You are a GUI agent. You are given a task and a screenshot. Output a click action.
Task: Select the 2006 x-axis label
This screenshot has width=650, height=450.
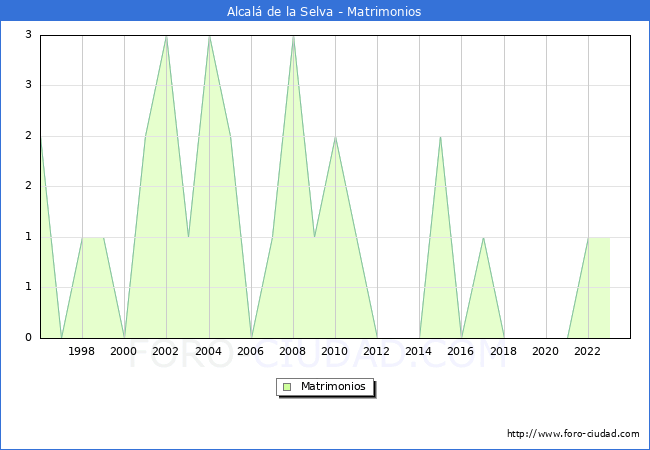[x=250, y=351]
